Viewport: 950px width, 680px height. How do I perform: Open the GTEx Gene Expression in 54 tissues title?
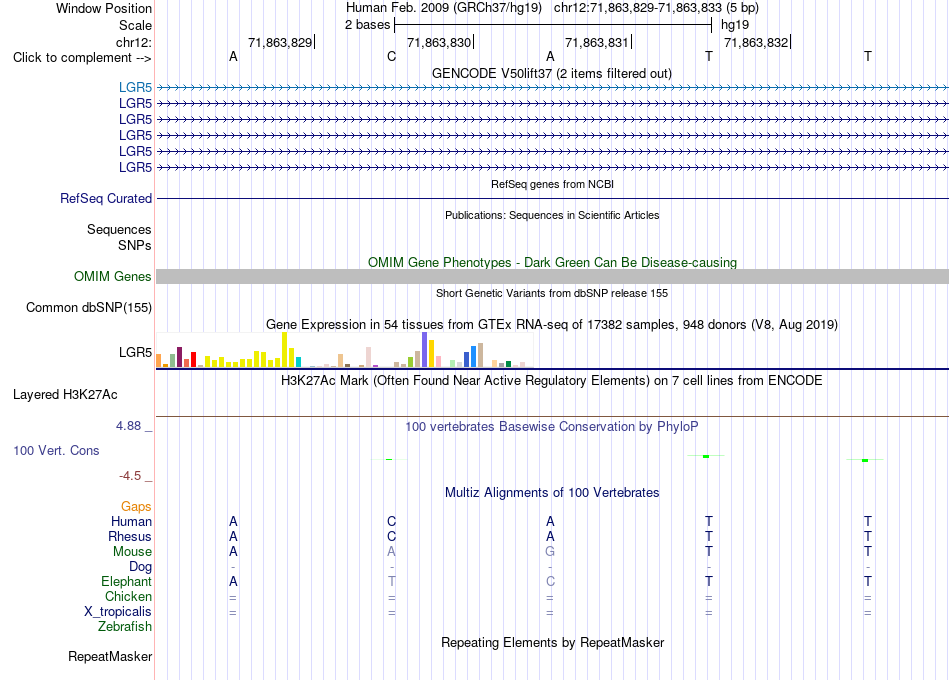click(x=552, y=324)
